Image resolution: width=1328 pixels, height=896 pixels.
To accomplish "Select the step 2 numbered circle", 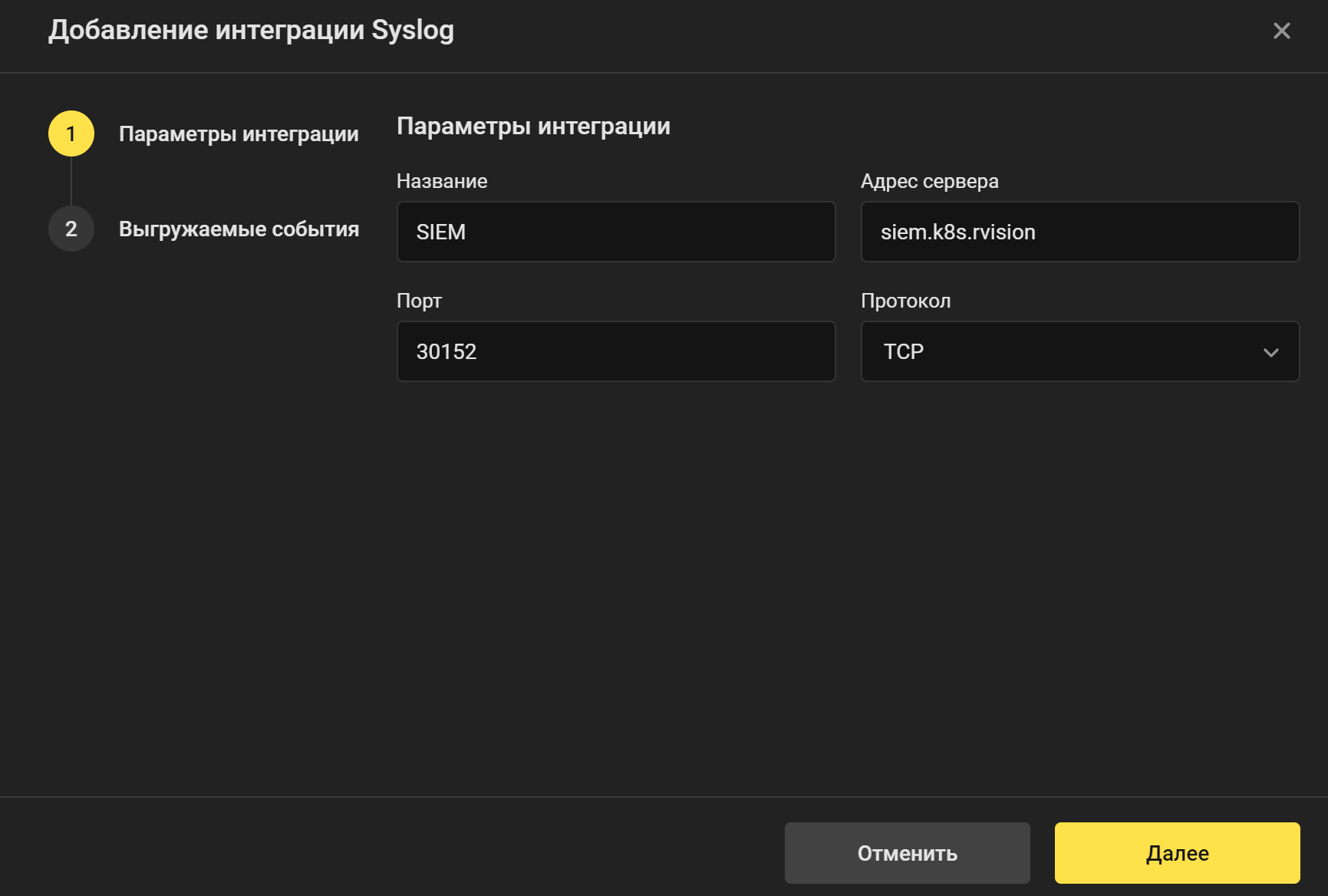I will click(71, 228).
